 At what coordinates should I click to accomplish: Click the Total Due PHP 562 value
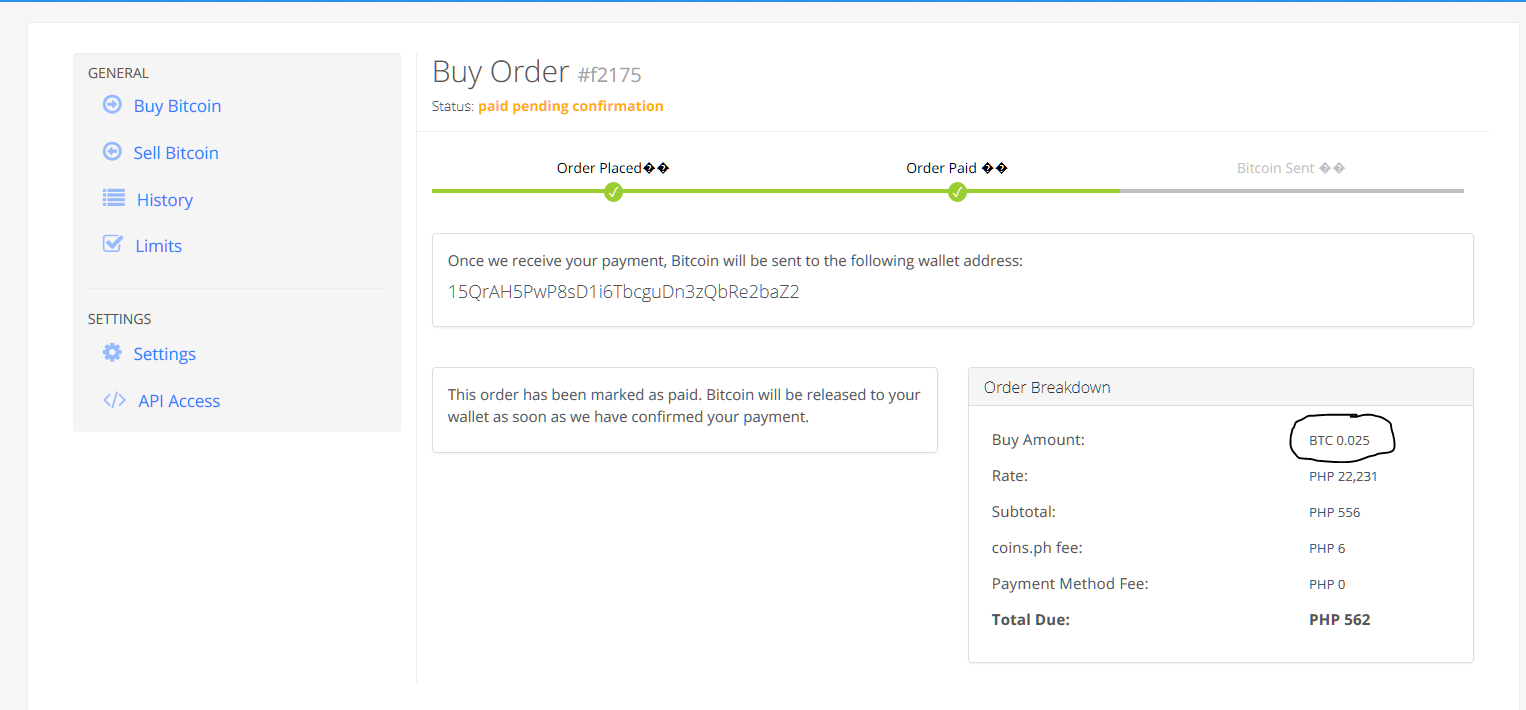(1339, 620)
